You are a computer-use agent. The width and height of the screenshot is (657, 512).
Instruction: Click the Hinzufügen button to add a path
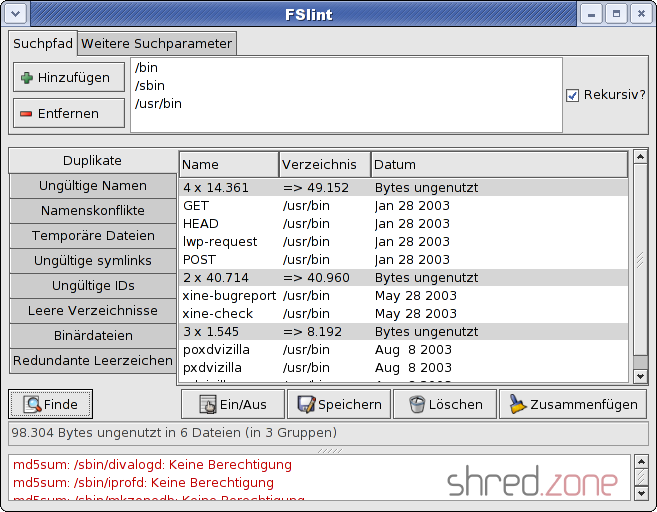(x=68, y=78)
